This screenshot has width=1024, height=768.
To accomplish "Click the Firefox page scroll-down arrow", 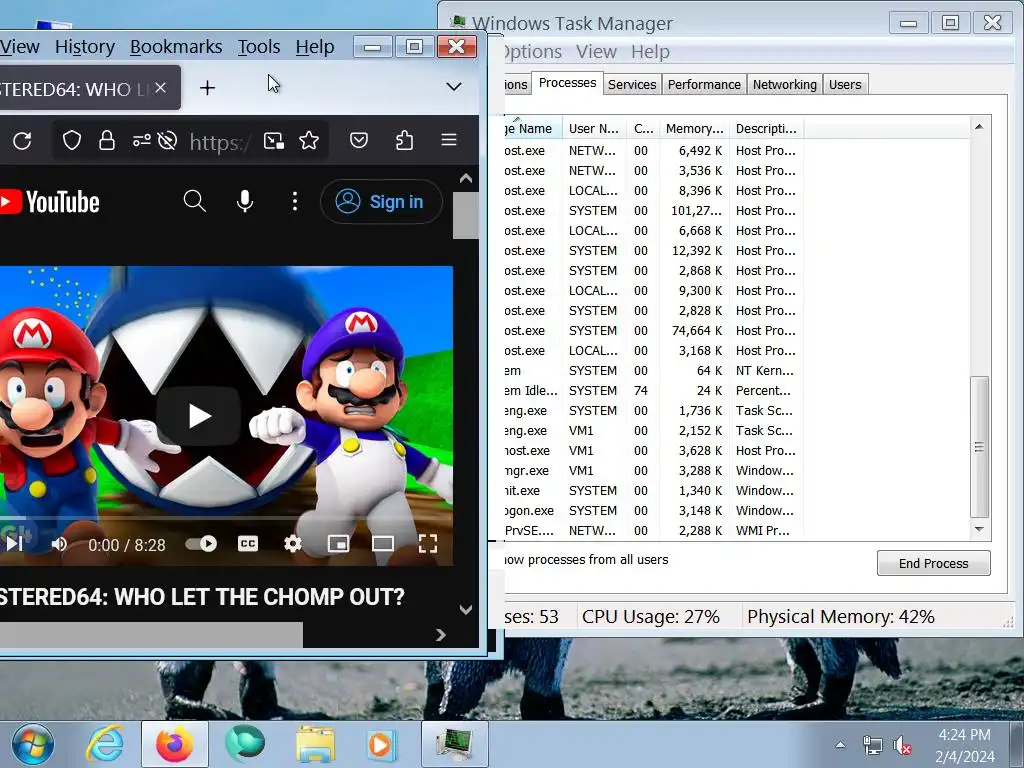I will pos(466,609).
